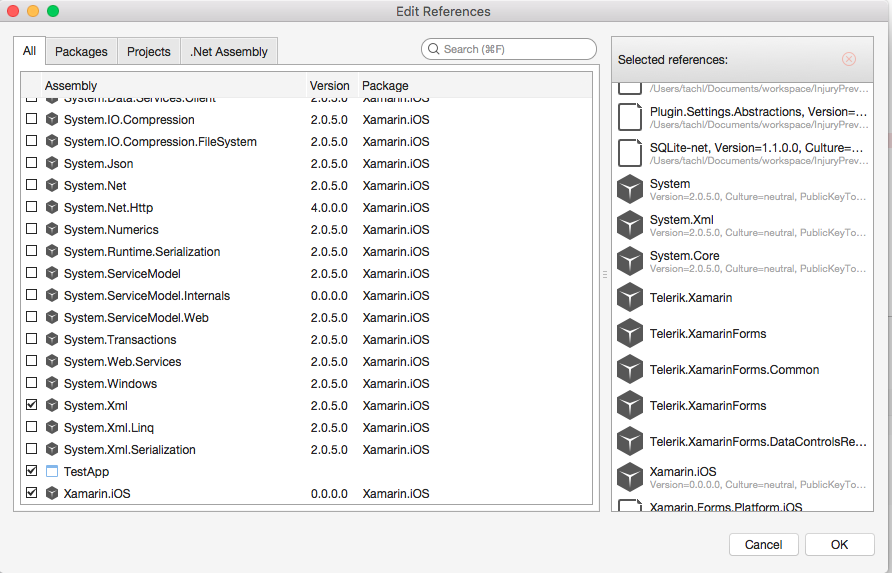
Task: Click the Telerik.Xamarin package icon
Action: coord(630,297)
